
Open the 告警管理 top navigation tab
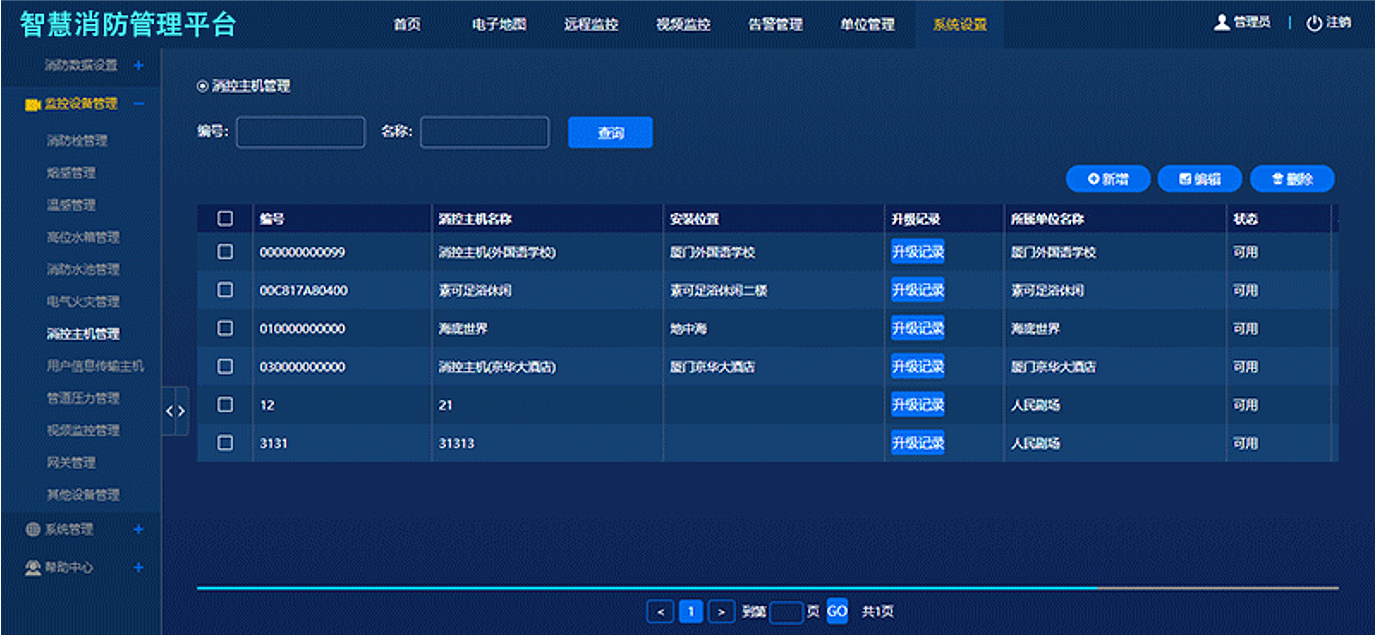pos(775,24)
